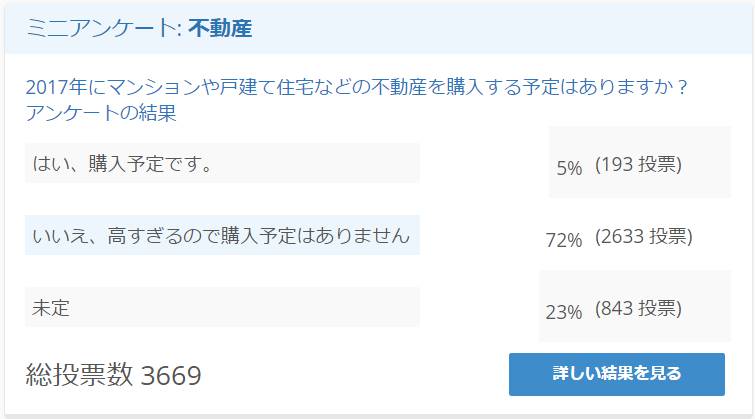This screenshot has height=419, width=755.
Task: Click the number 3669 in total votes
Action: click(171, 376)
